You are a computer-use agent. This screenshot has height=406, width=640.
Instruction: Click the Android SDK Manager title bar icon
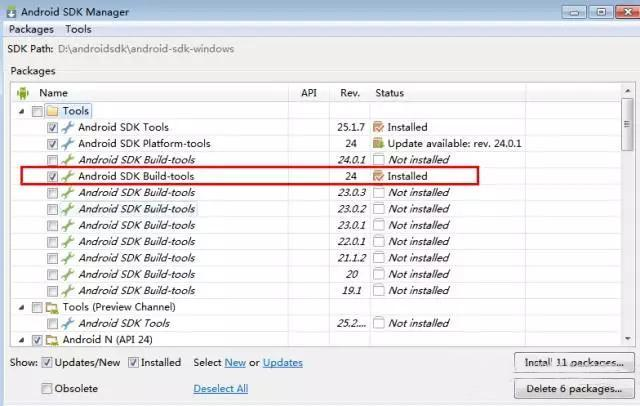(11, 12)
